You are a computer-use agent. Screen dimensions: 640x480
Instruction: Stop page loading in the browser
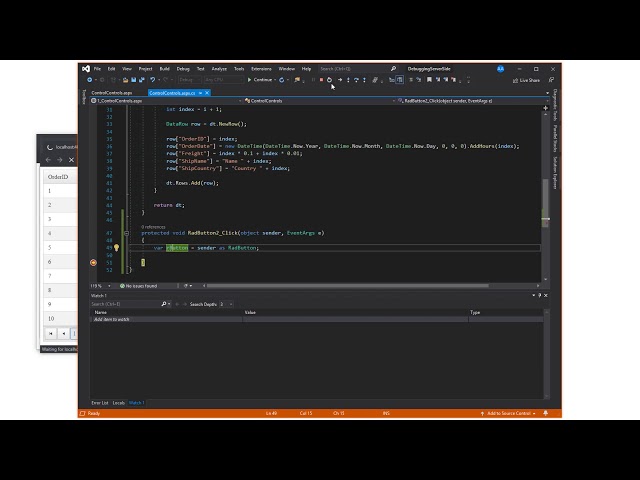(71, 160)
